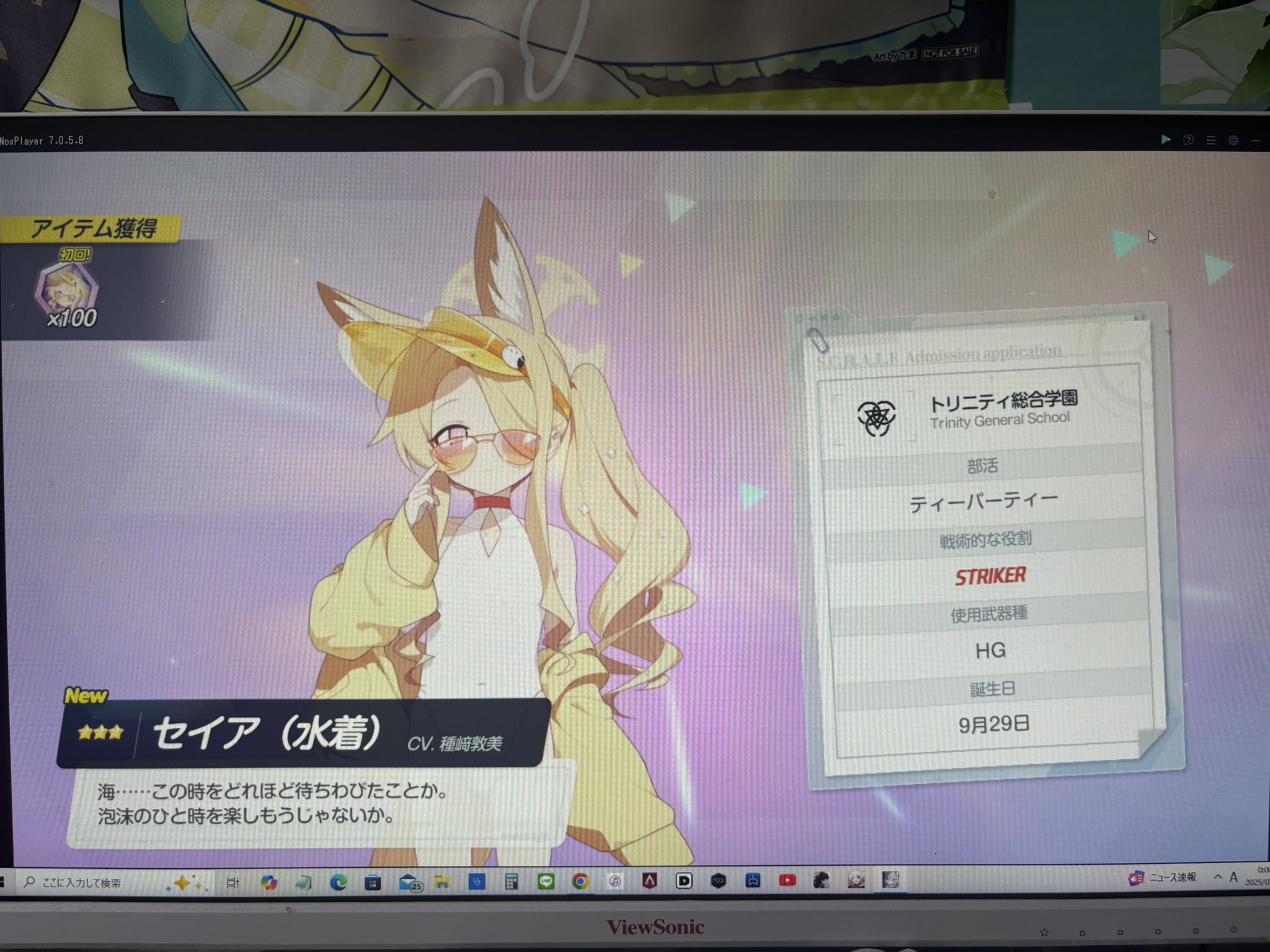Toggle the IME input mode A indicator
1270x952 pixels.
coord(1233,877)
